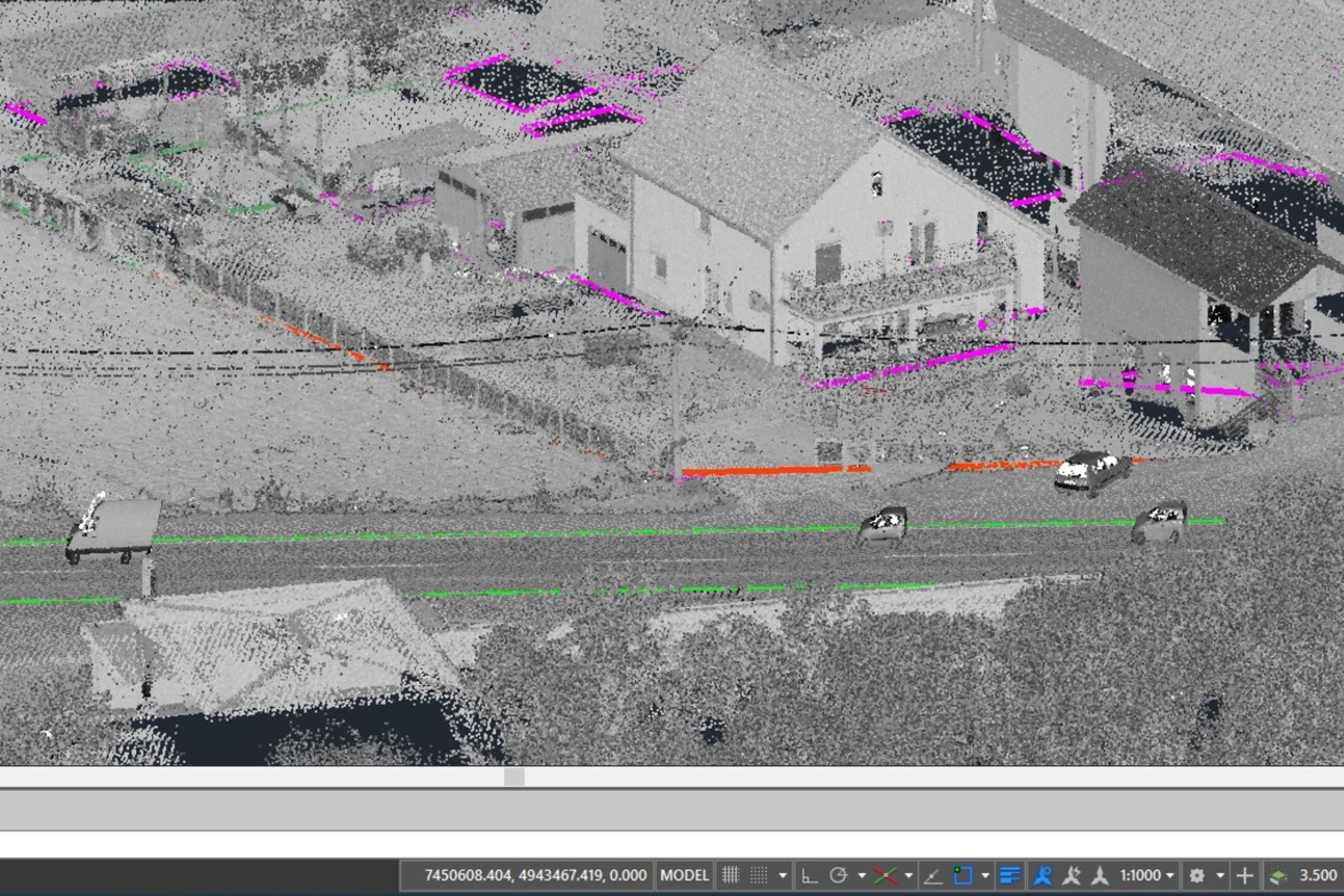Open snap mode settings dropdown arrow
This screenshot has width=1344, height=896.
(x=783, y=875)
